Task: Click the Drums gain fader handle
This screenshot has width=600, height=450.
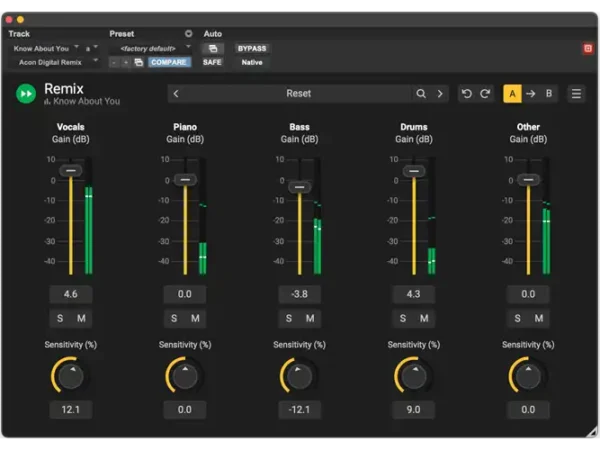Action: 414,171
